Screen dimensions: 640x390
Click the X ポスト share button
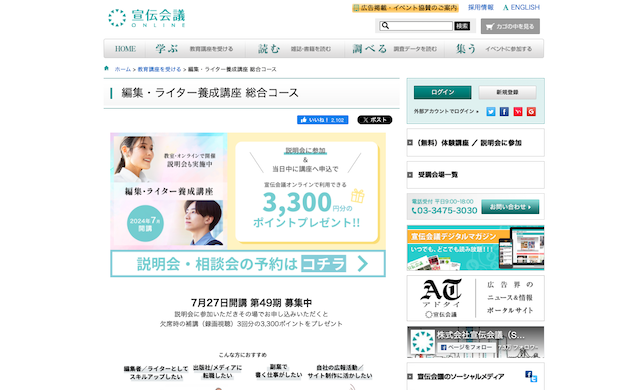(375, 120)
